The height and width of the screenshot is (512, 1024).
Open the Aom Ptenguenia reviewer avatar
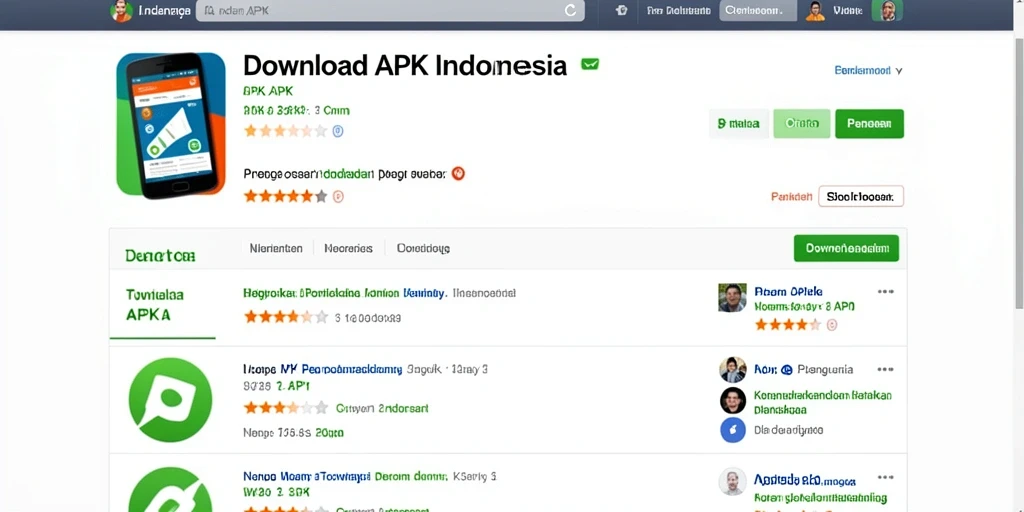coord(733,370)
